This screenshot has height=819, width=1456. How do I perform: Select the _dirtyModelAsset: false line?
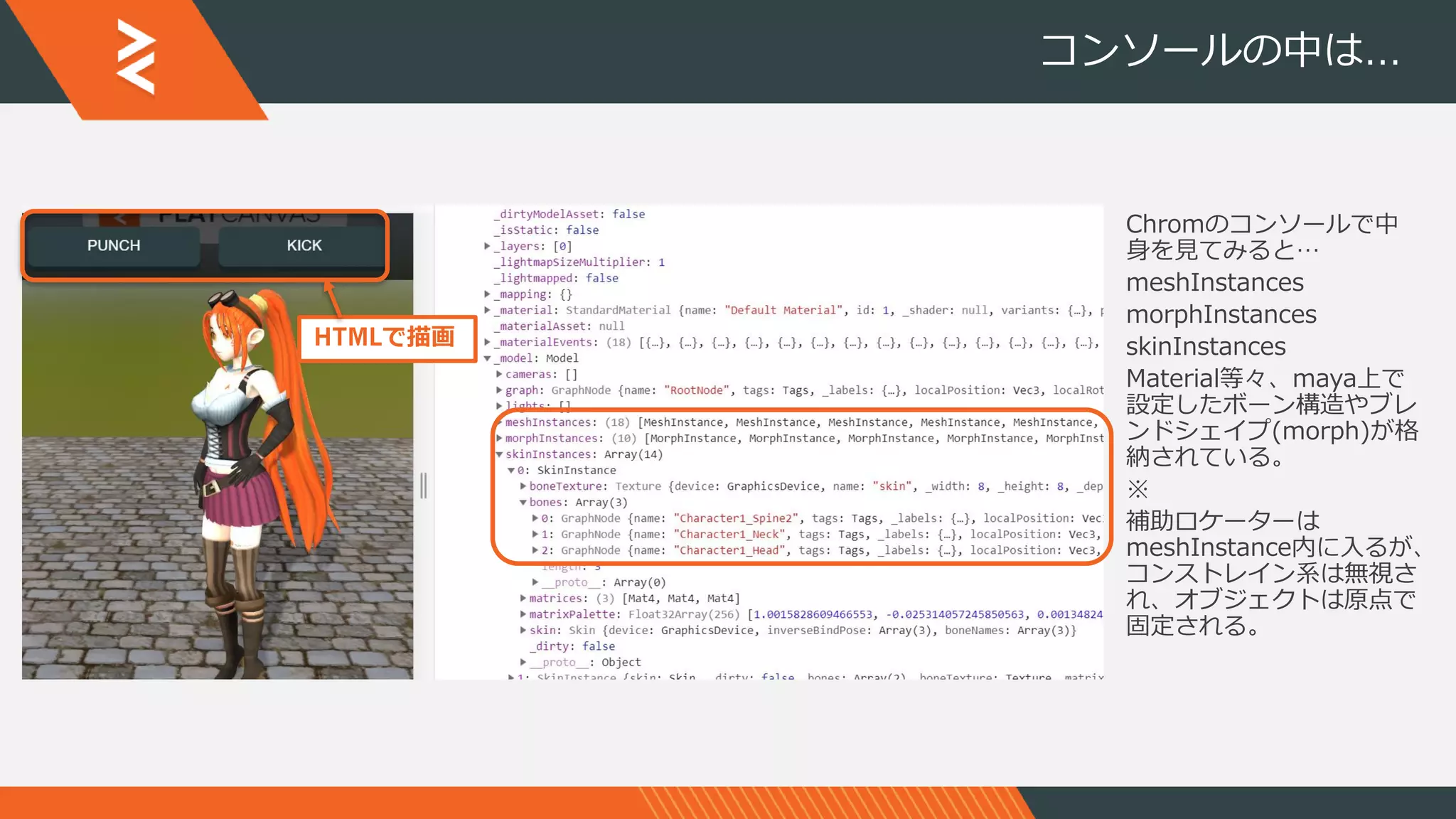[x=569, y=214]
